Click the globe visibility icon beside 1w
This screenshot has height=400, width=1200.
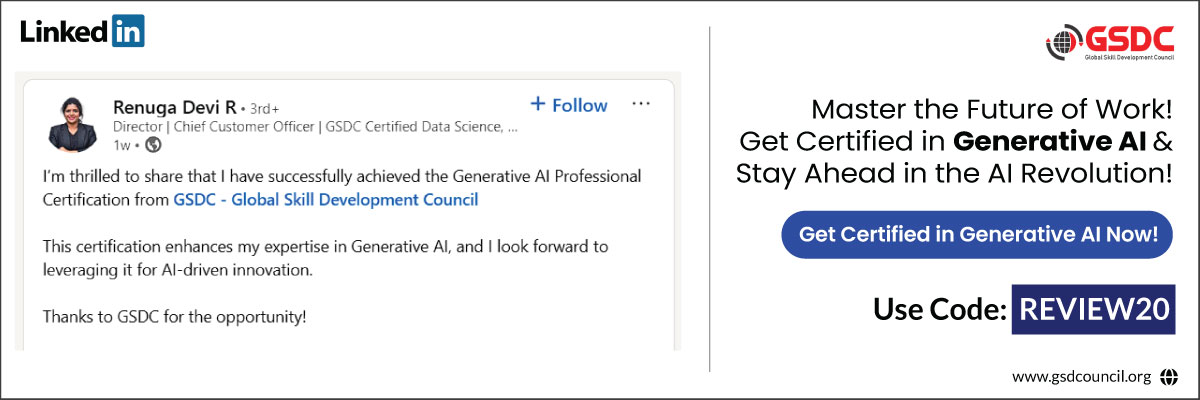point(153,145)
